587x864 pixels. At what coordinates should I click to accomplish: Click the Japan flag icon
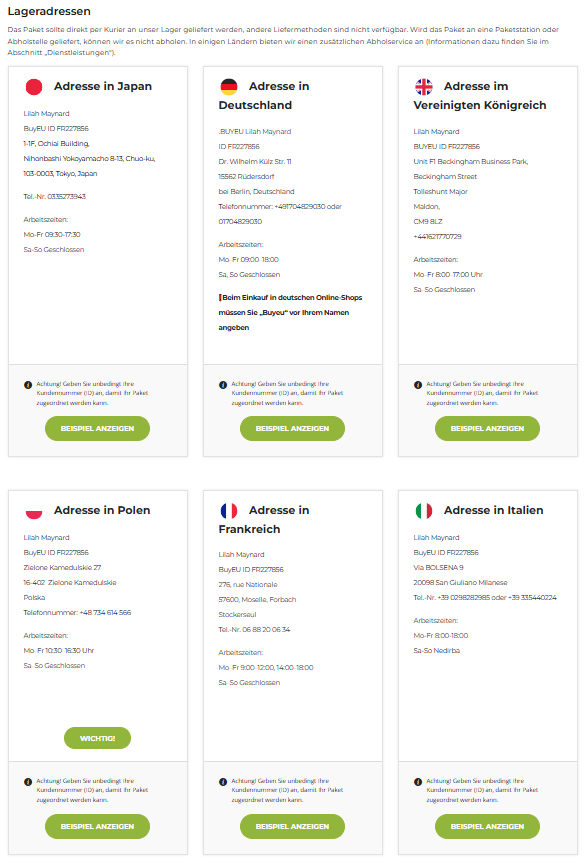pyautogui.click(x=34, y=87)
